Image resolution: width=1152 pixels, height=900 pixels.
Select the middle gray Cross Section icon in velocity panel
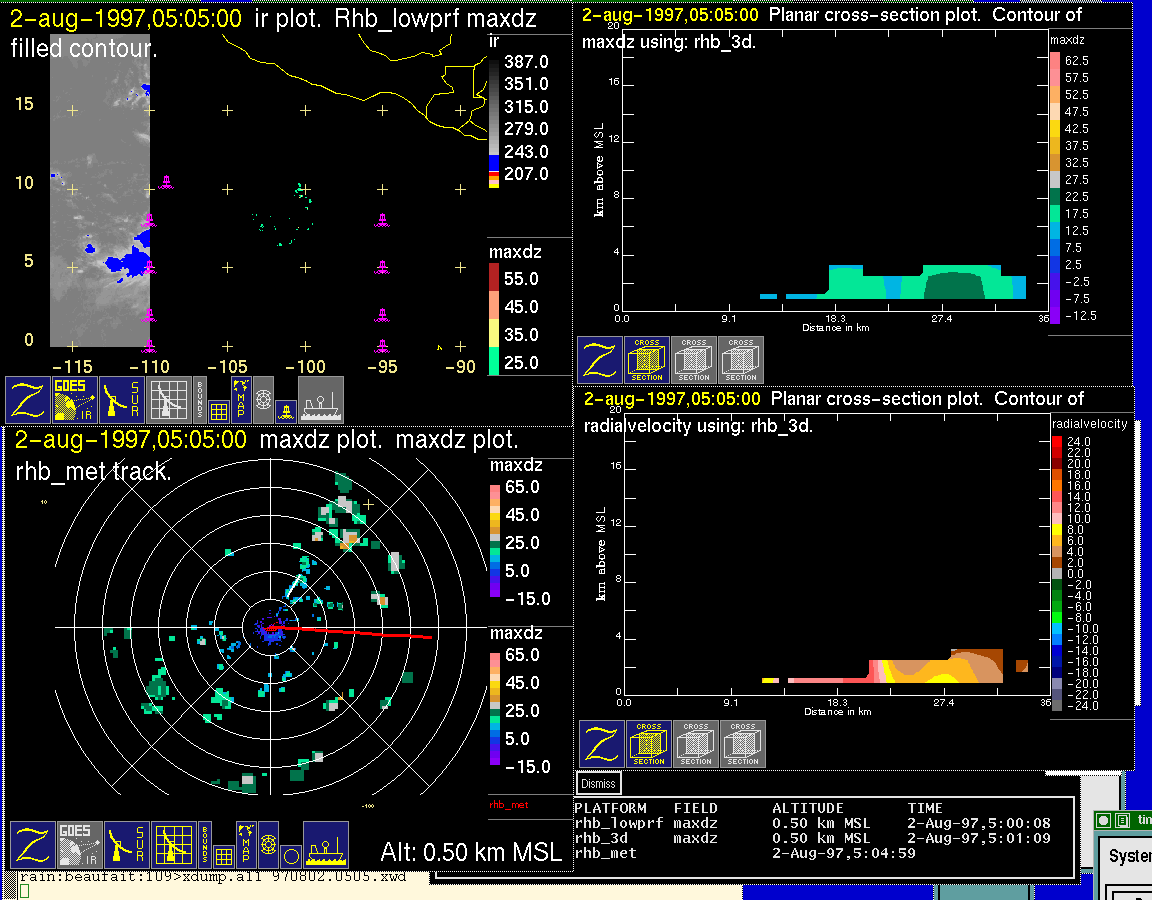click(x=696, y=744)
